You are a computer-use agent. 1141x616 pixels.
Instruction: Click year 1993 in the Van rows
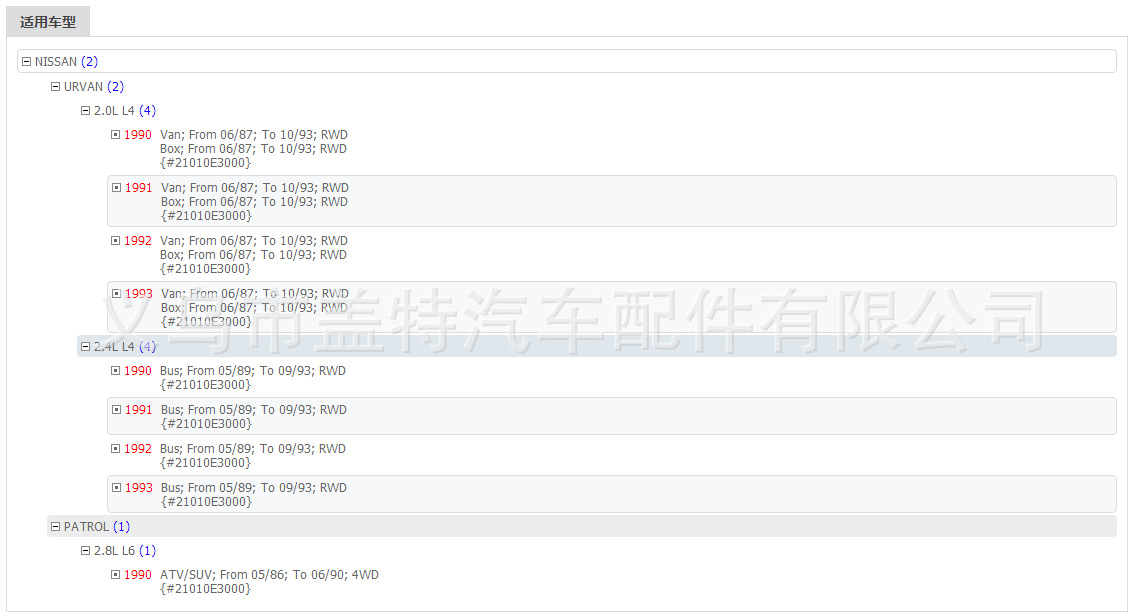pyautogui.click(x=138, y=294)
